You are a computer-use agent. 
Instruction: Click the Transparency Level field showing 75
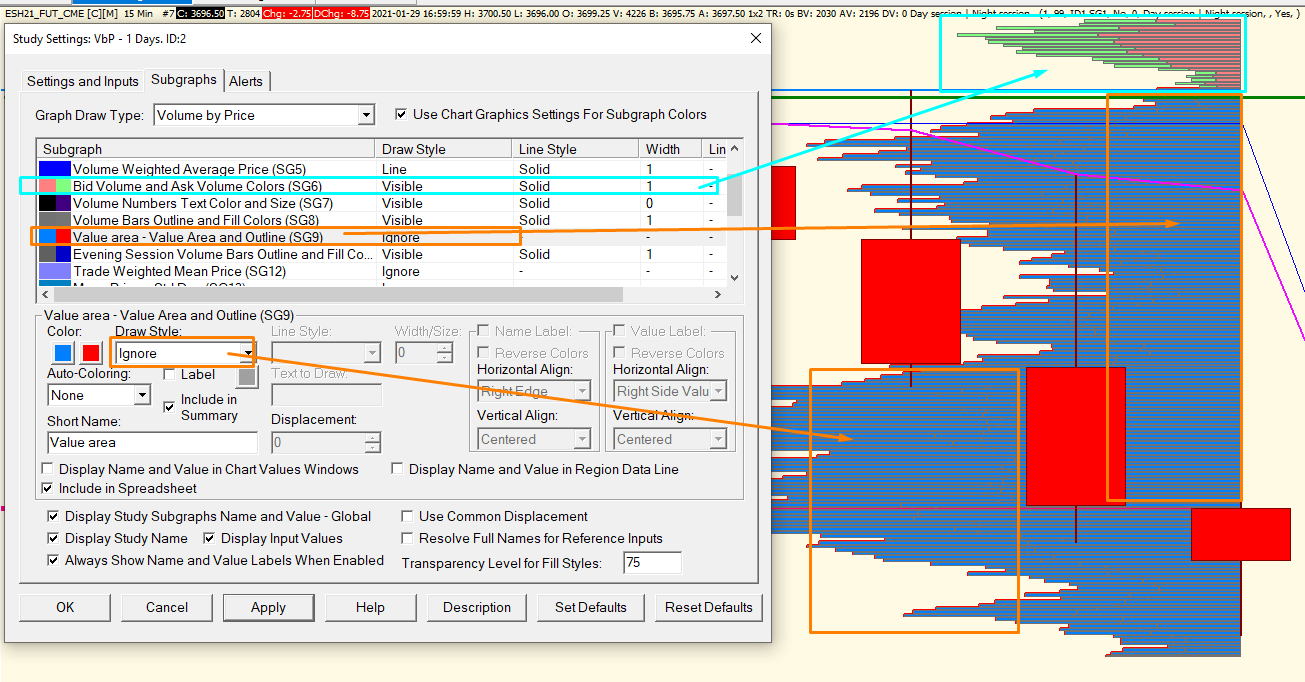[x=652, y=563]
